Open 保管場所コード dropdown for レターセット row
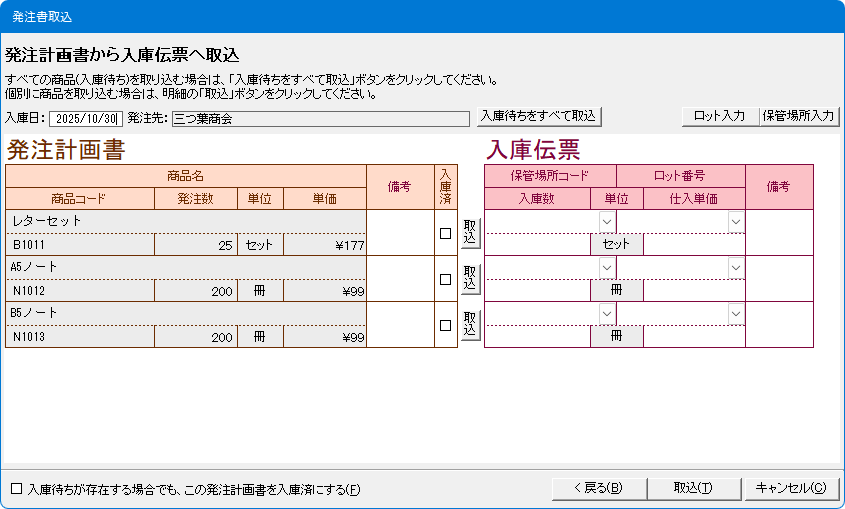This screenshot has width=845, height=509. pos(607,221)
